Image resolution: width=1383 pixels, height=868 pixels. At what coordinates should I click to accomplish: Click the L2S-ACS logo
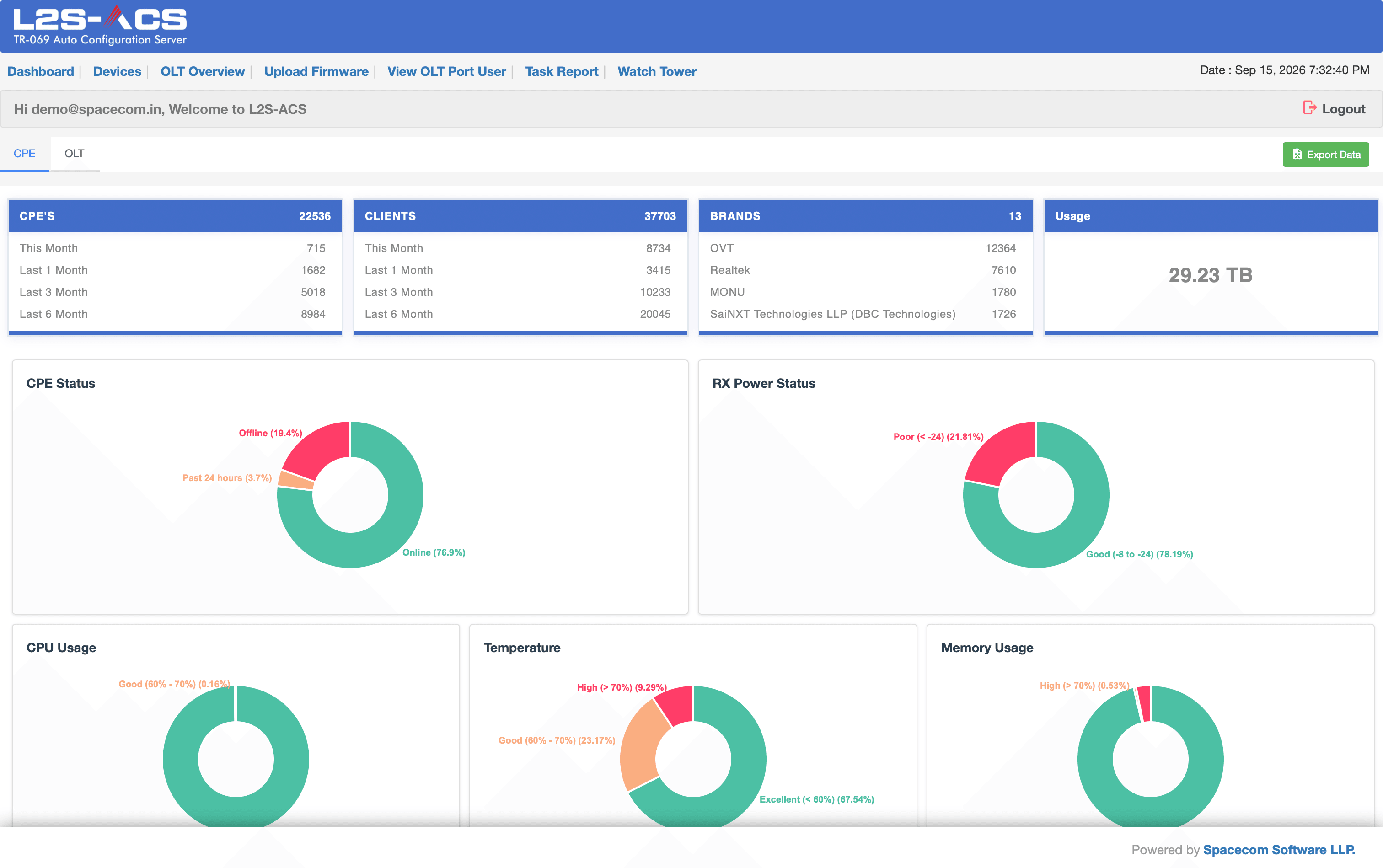[x=100, y=26]
